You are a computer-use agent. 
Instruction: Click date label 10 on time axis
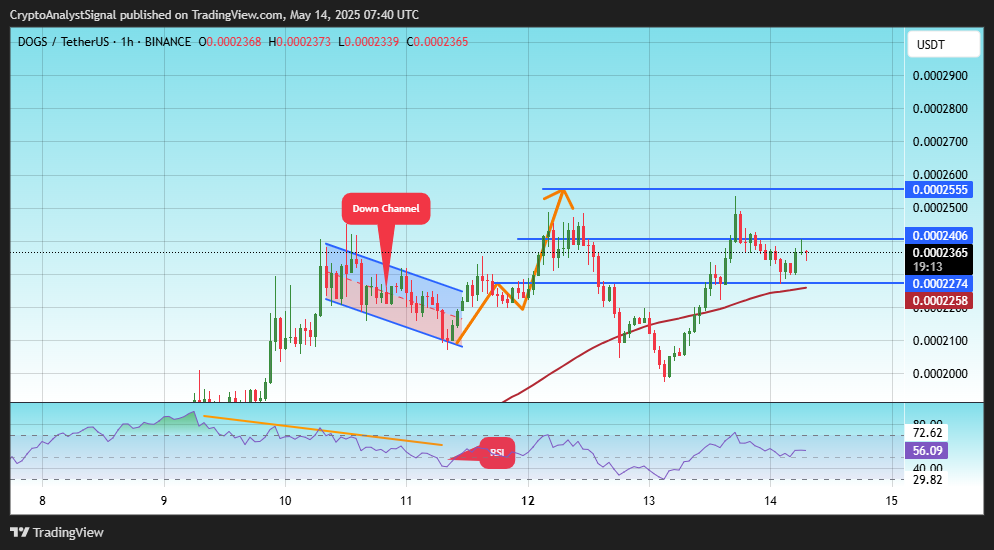(285, 501)
